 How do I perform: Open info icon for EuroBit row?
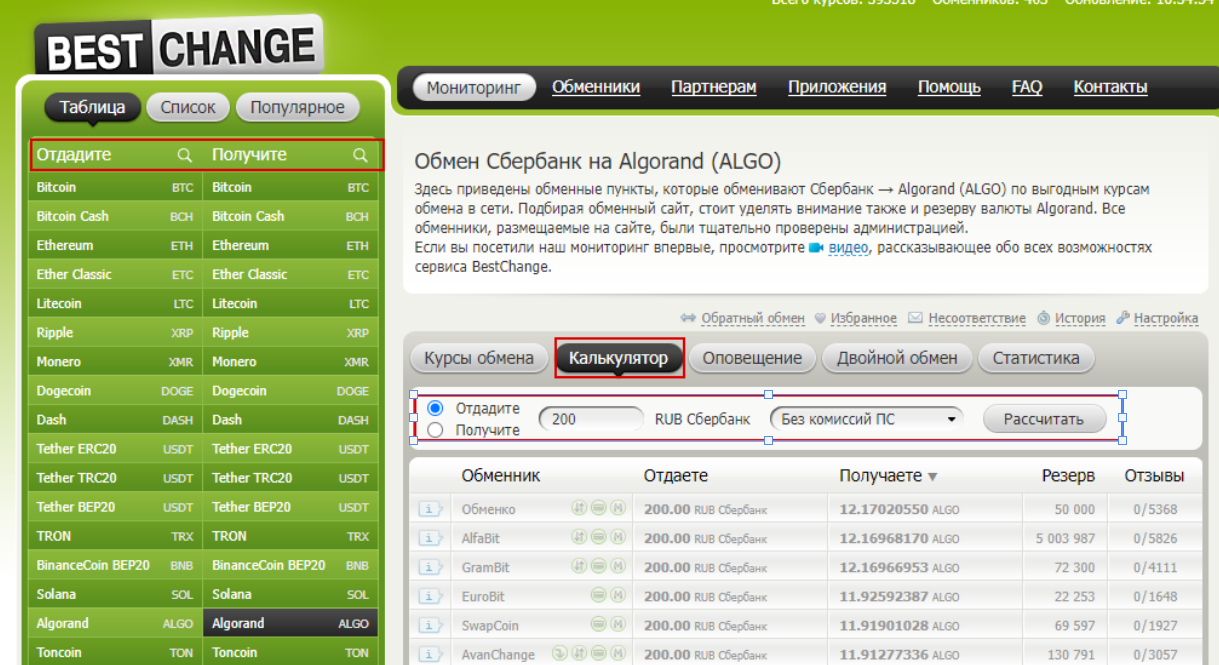(430, 596)
